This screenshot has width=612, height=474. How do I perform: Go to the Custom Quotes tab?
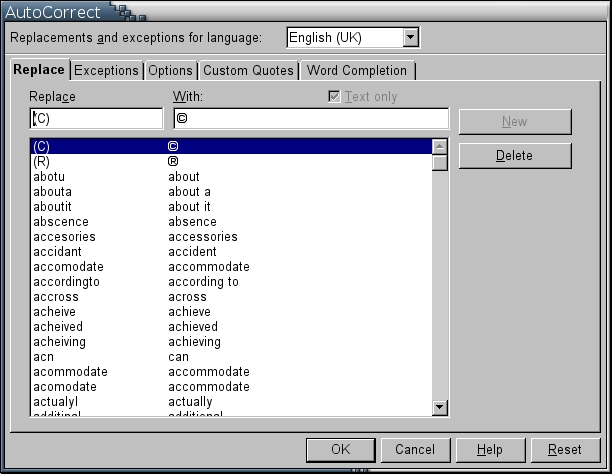click(x=248, y=71)
